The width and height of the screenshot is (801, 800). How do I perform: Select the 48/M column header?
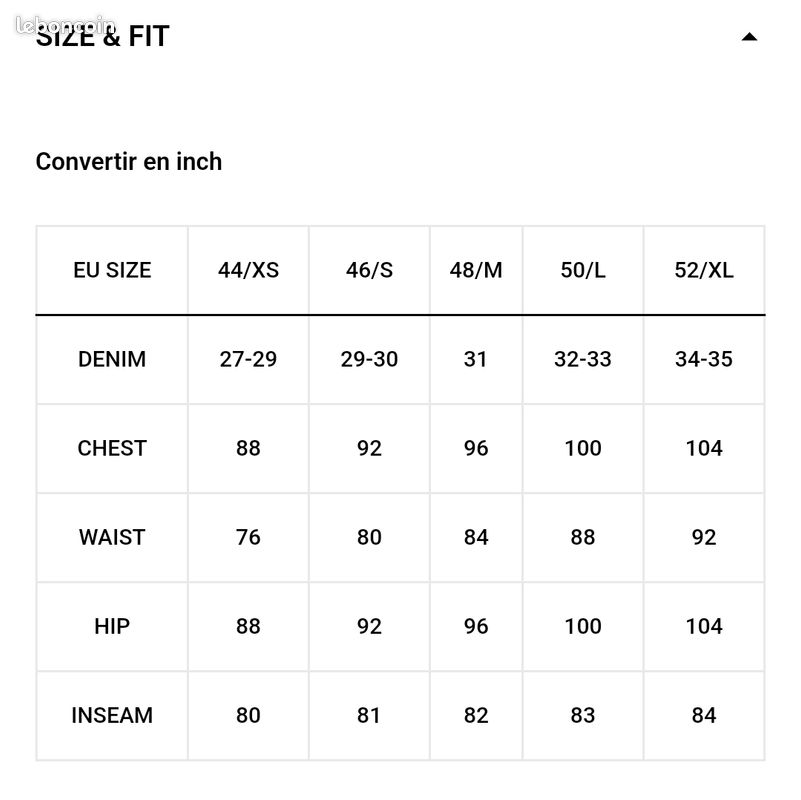(475, 270)
